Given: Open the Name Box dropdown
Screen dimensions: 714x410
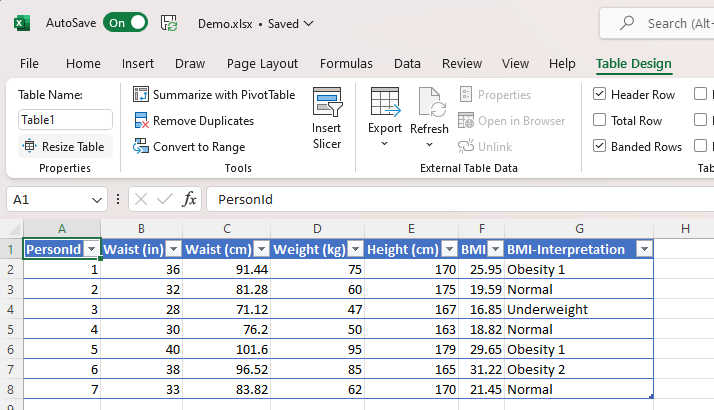Looking at the screenshot, I should click(96, 200).
